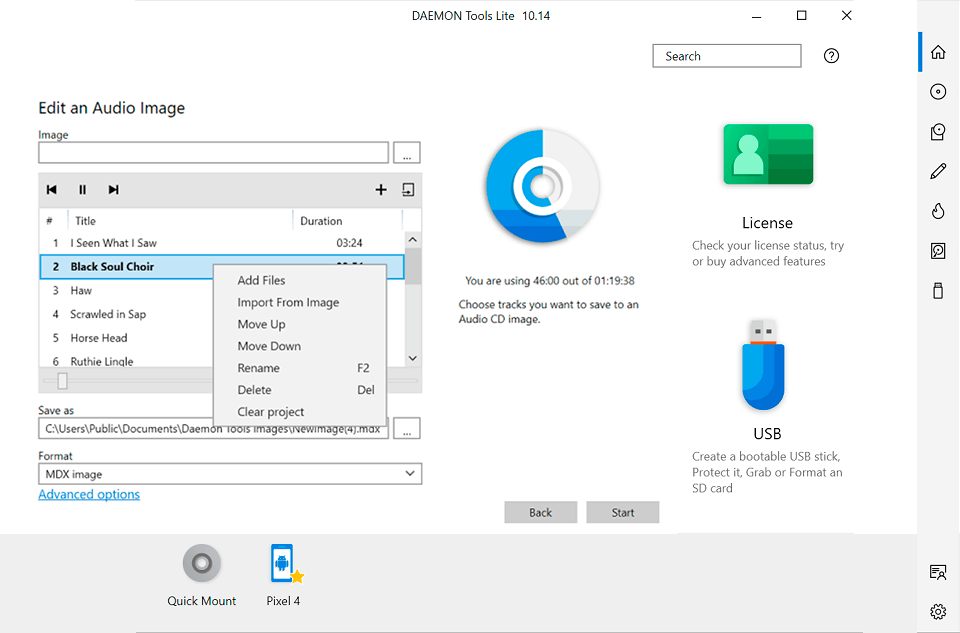Pause track playback in the audio editor
Viewport: 960px width, 633px height.
click(x=82, y=189)
